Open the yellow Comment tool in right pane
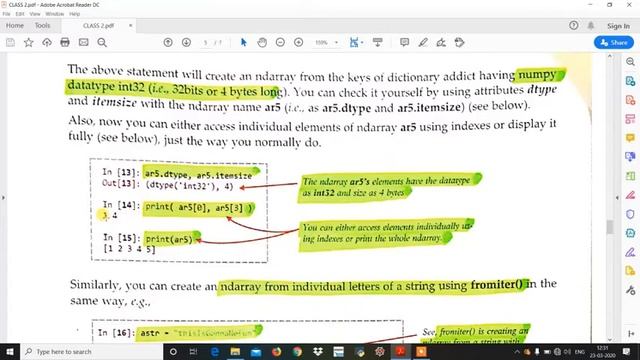Screen dimensions: 640x360 point(630,138)
